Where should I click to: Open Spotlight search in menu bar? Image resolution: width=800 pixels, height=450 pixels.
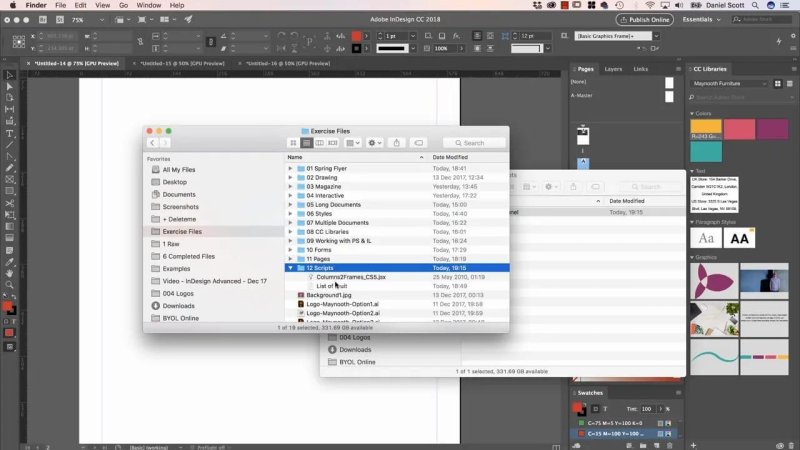tap(755, 5)
